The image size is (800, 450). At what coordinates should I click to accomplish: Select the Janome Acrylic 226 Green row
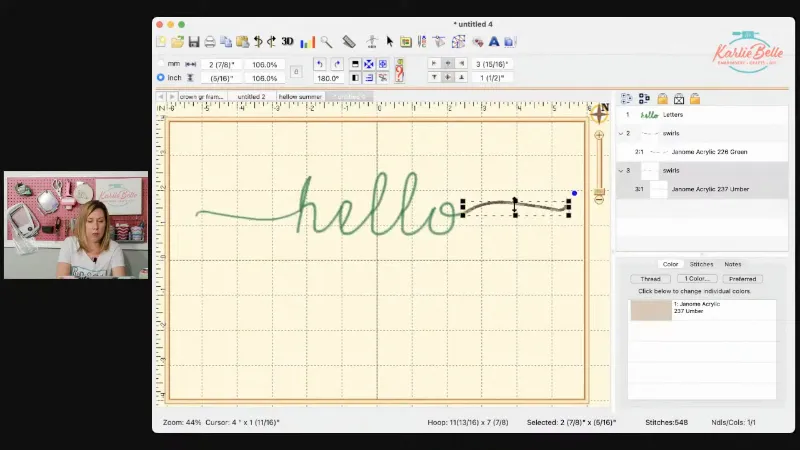point(702,152)
